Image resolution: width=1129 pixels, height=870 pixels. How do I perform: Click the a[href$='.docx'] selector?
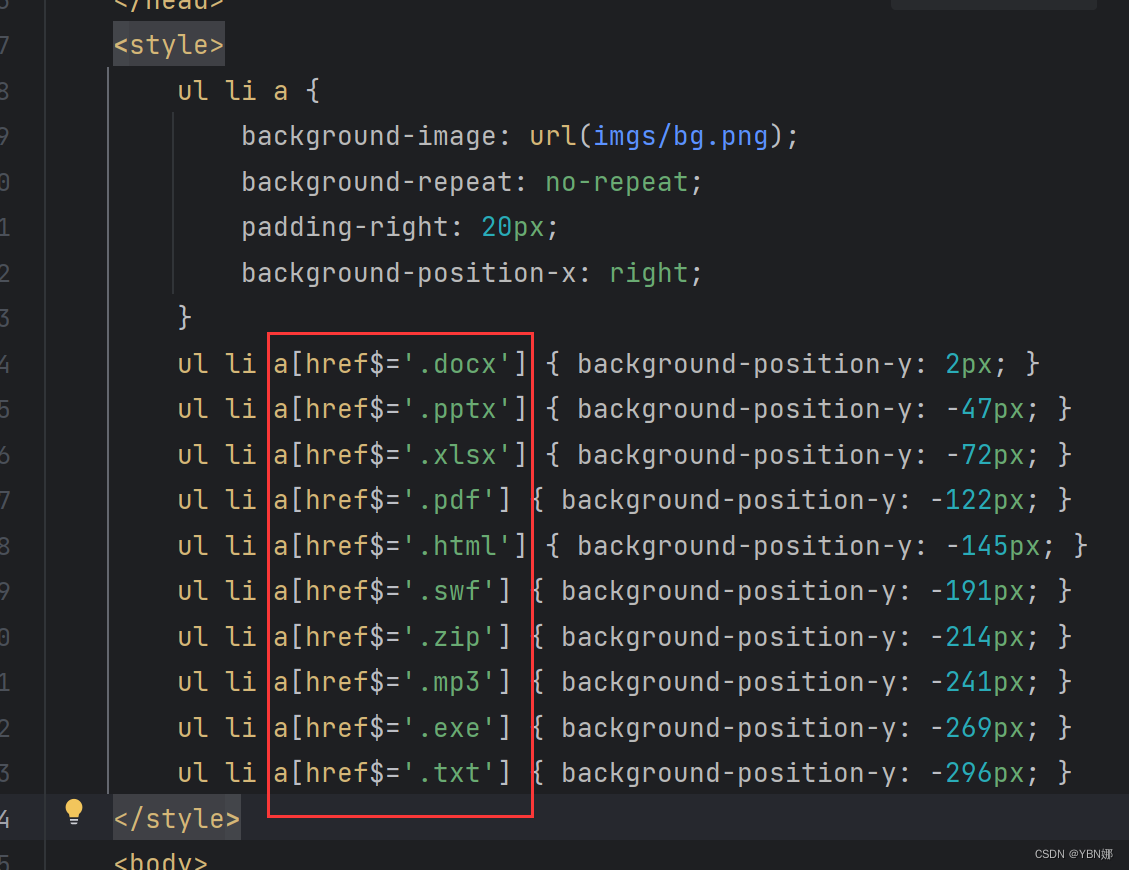click(x=400, y=364)
